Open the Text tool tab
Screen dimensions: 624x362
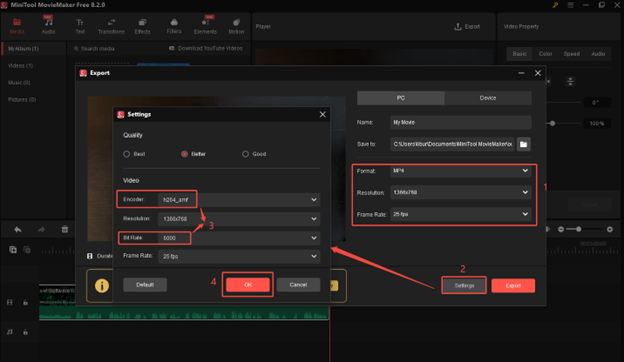[x=80, y=26]
